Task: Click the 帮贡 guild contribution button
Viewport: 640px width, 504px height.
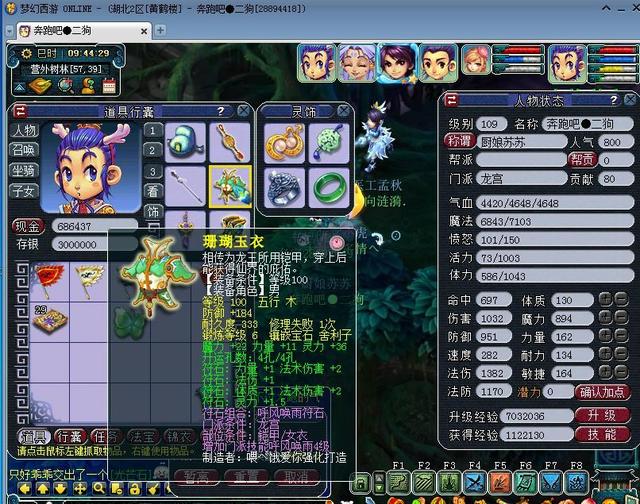Action: [x=582, y=160]
